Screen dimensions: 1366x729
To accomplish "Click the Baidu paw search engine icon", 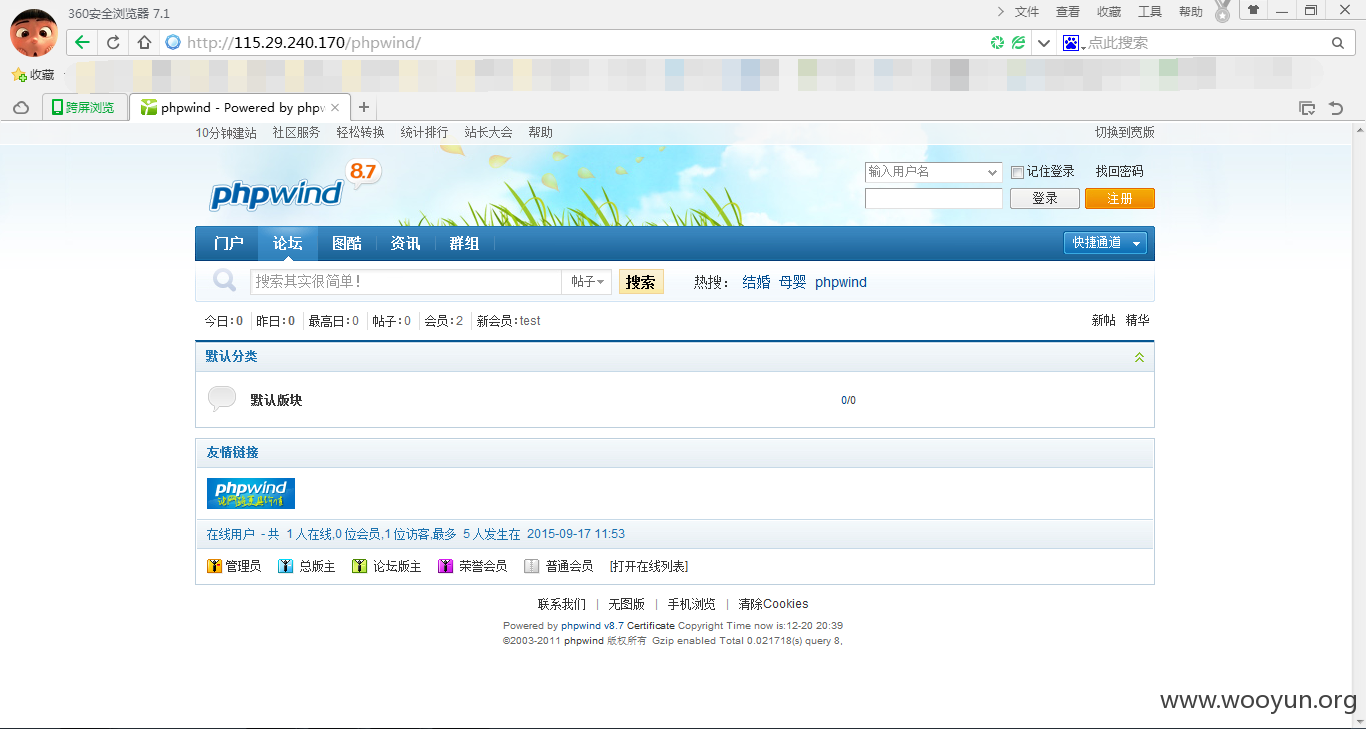I will [x=1072, y=42].
